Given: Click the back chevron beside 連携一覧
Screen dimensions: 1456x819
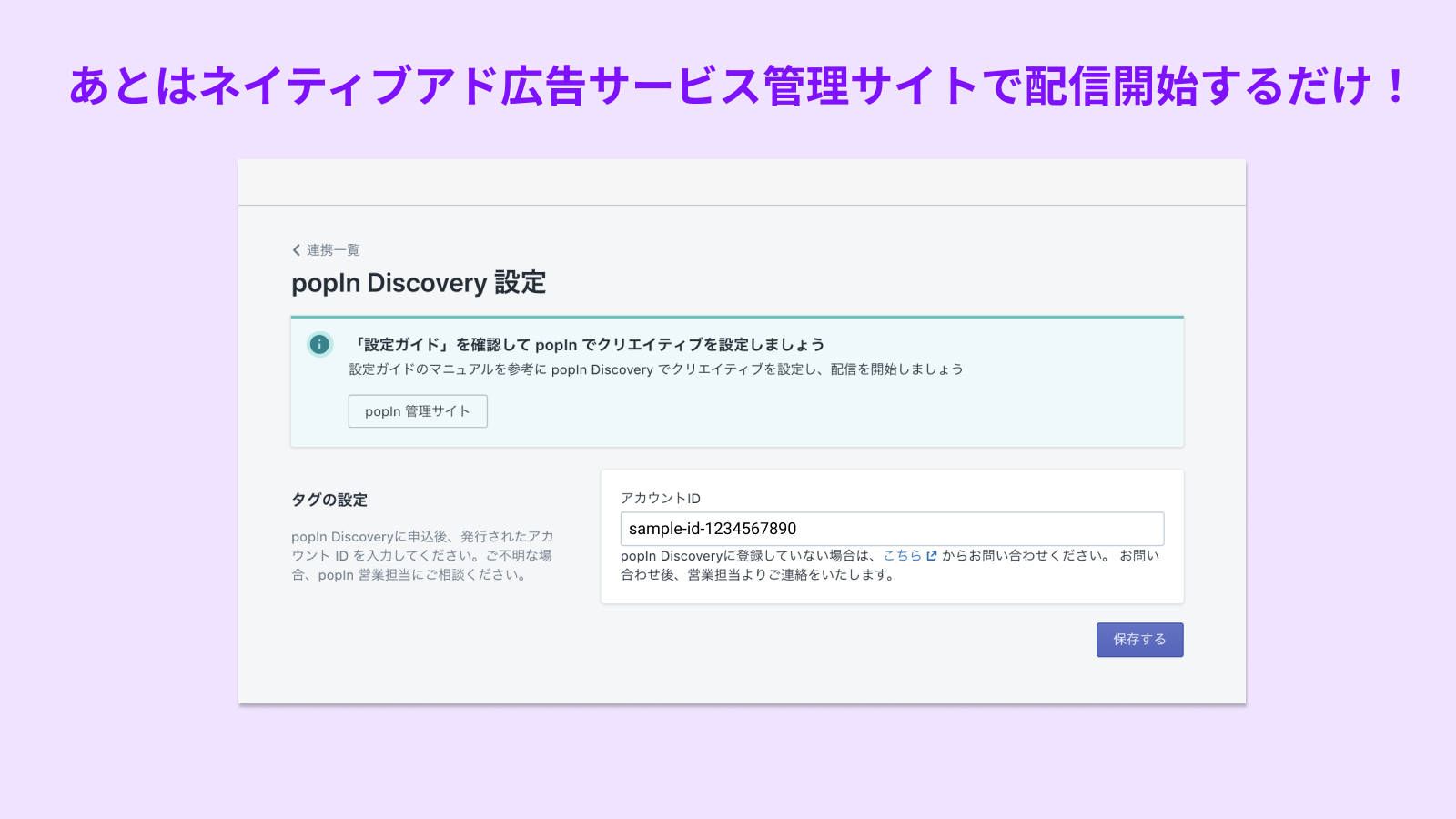Looking at the screenshot, I should coord(297,250).
